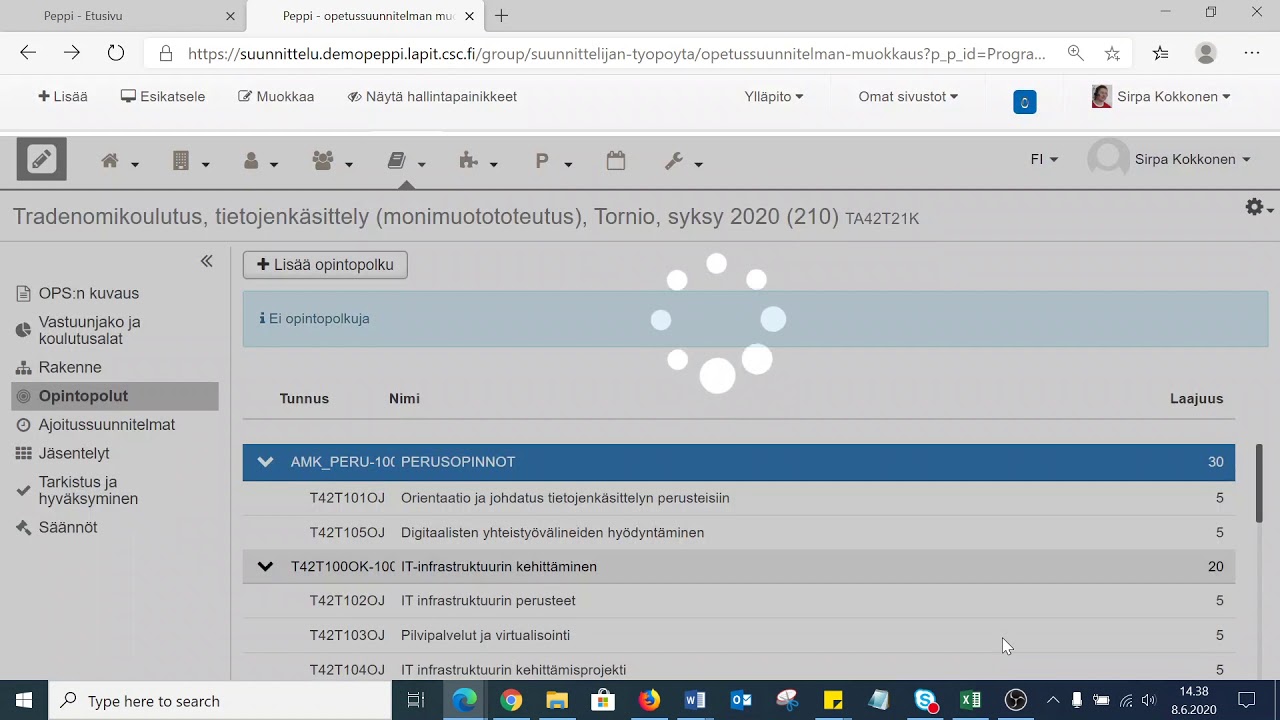Open Excel from the taskbar
Image resolution: width=1280 pixels, height=720 pixels.
(970, 700)
